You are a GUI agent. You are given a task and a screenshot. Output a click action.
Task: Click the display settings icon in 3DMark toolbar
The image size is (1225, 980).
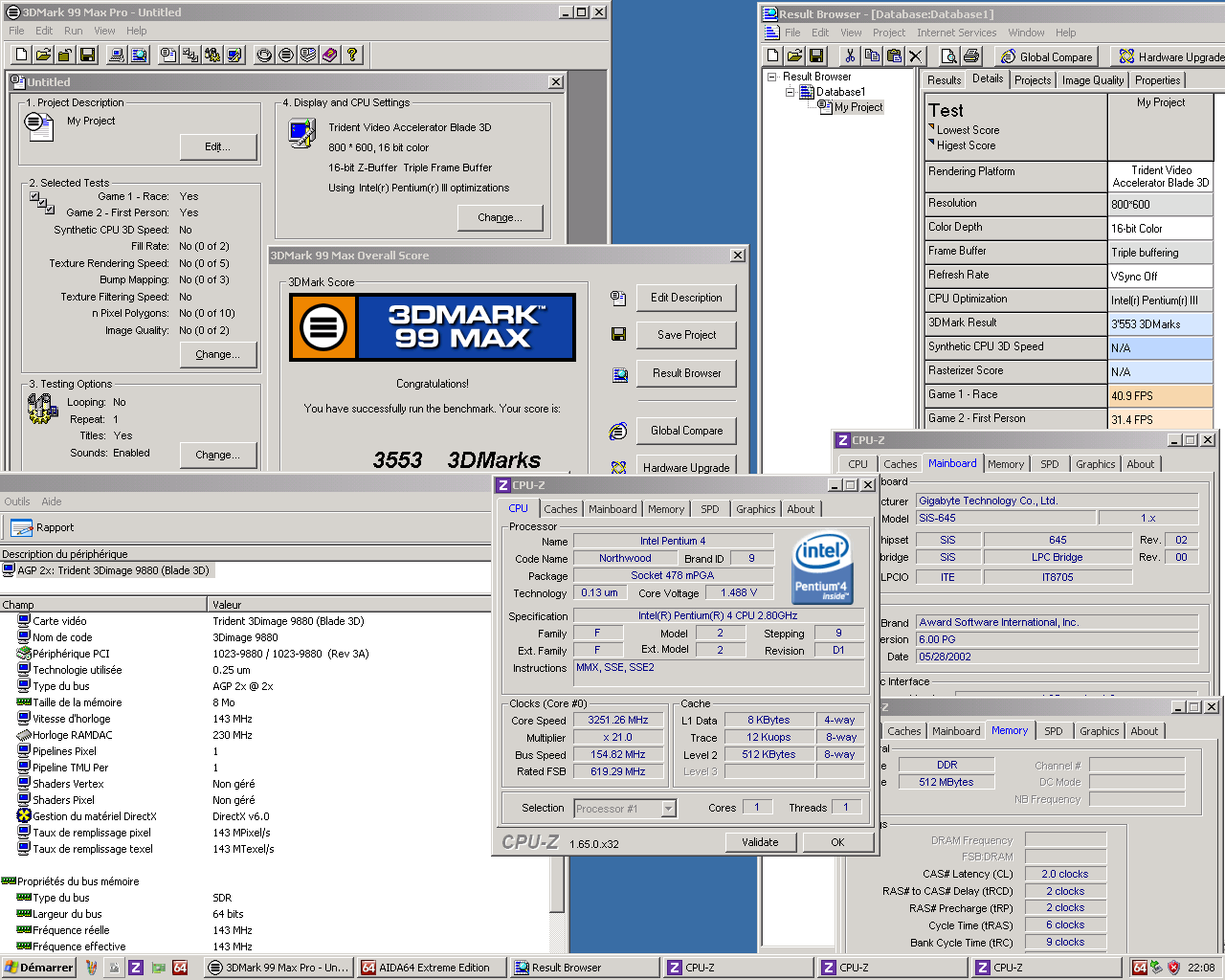click(x=234, y=56)
